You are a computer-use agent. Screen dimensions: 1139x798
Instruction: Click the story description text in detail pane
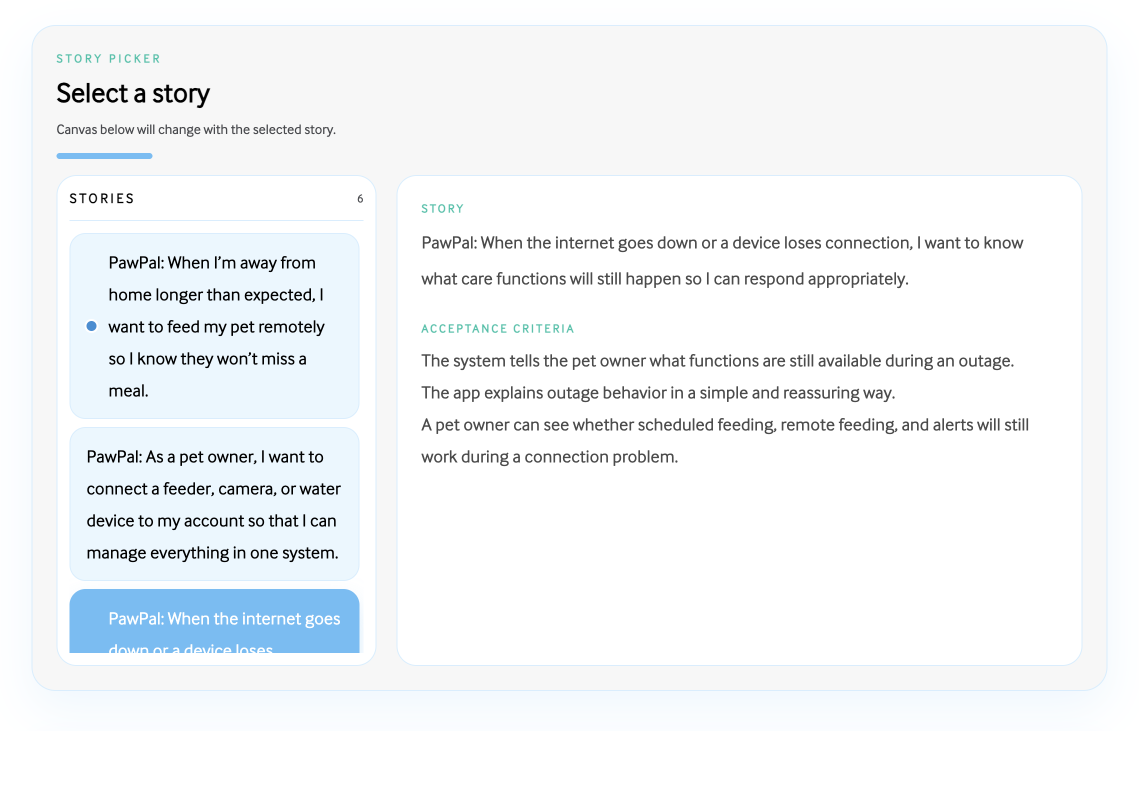(722, 261)
